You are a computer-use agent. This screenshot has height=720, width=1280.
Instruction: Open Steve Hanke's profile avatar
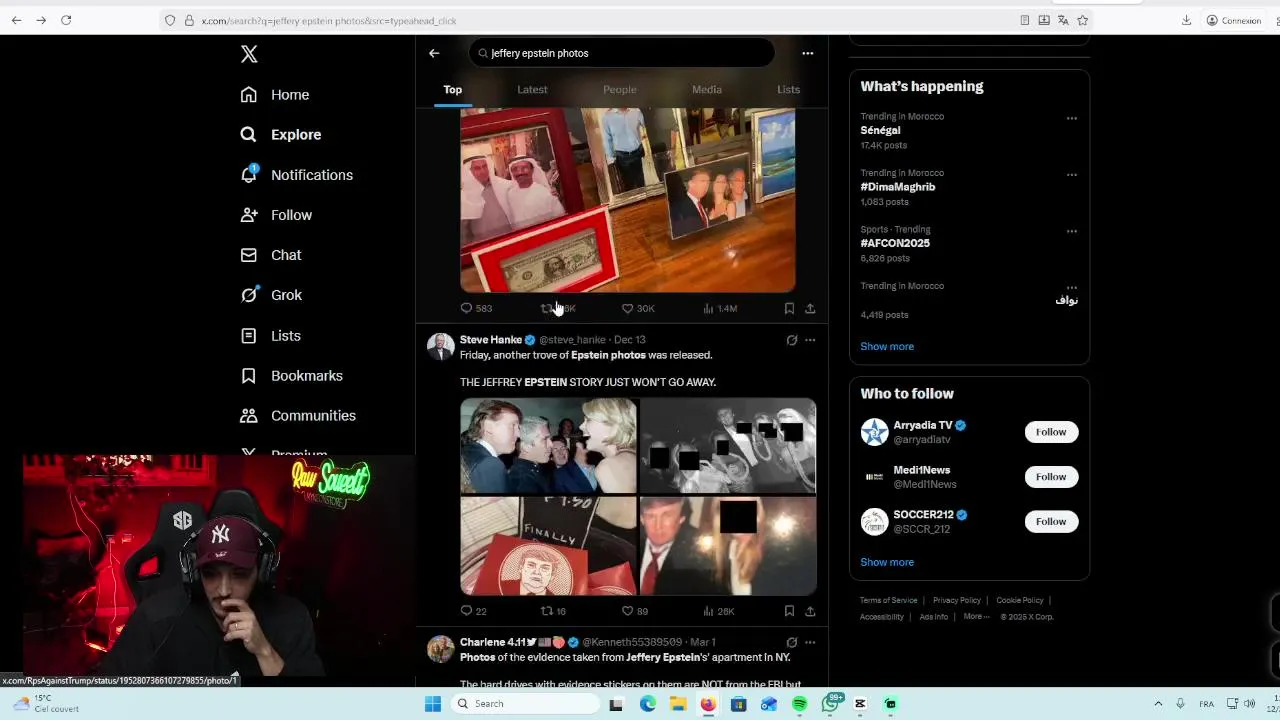click(440, 347)
